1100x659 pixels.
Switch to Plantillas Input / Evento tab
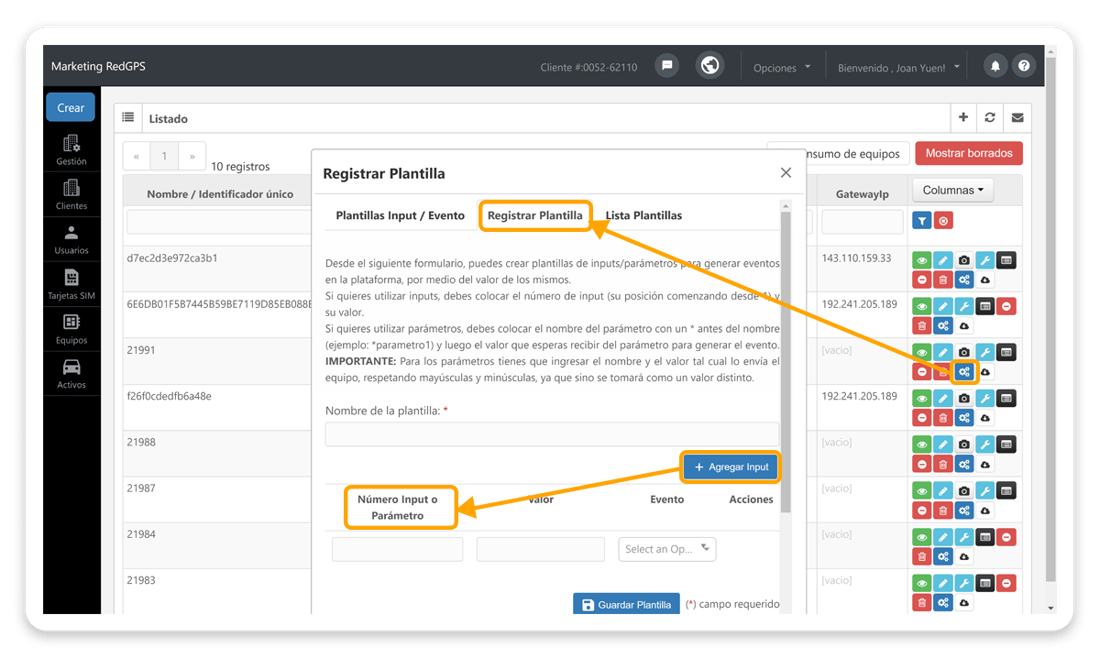(400, 215)
